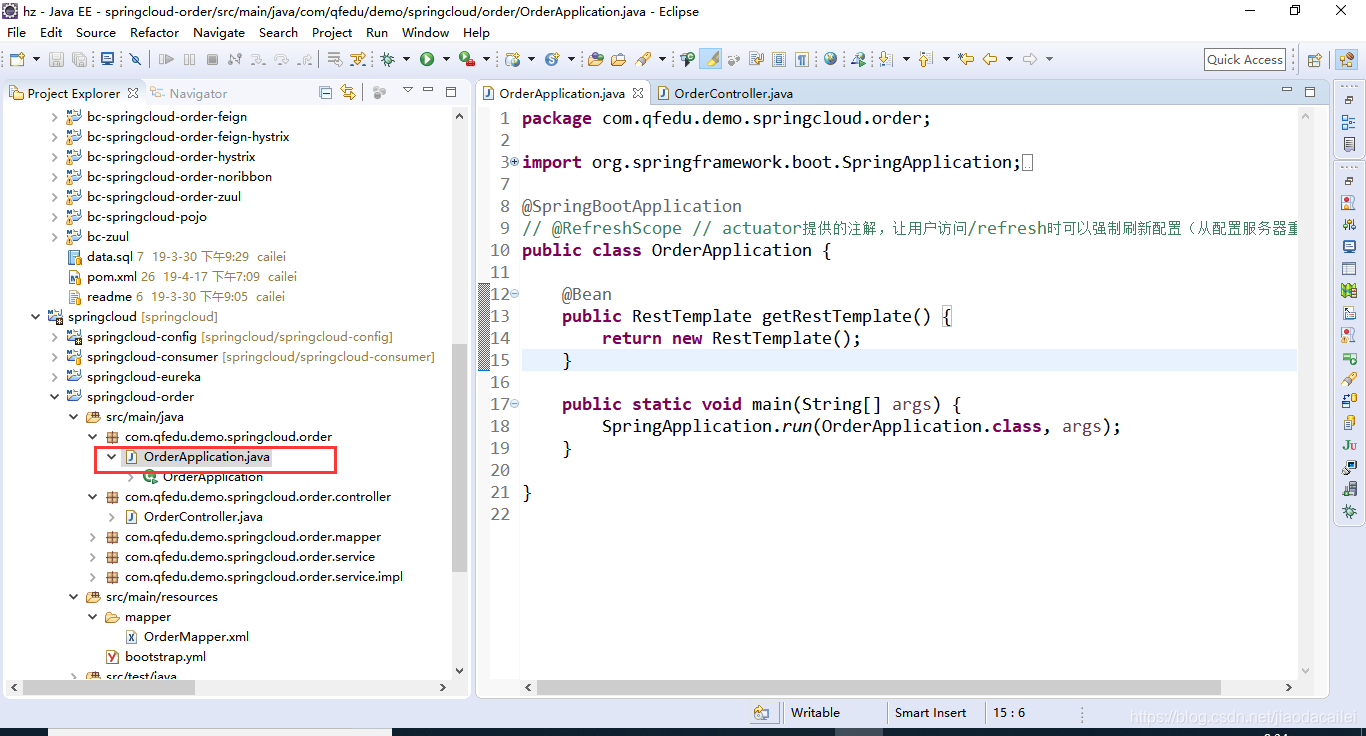This screenshot has width=1366, height=736.
Task: Open Project Explorer View Menu triangle
Action: [407, 92]
